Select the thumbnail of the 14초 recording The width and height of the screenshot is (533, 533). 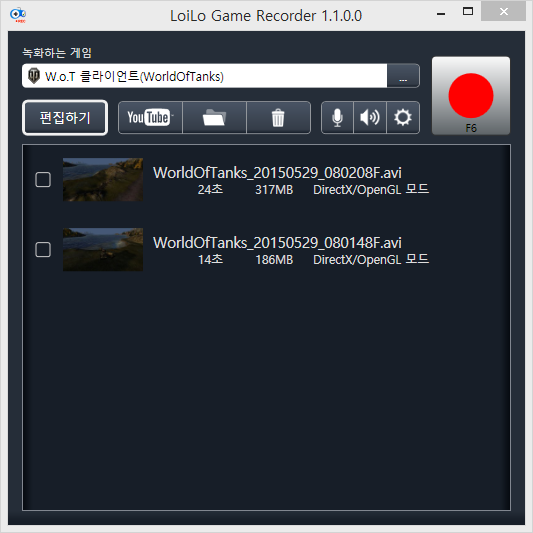(103, 250)
